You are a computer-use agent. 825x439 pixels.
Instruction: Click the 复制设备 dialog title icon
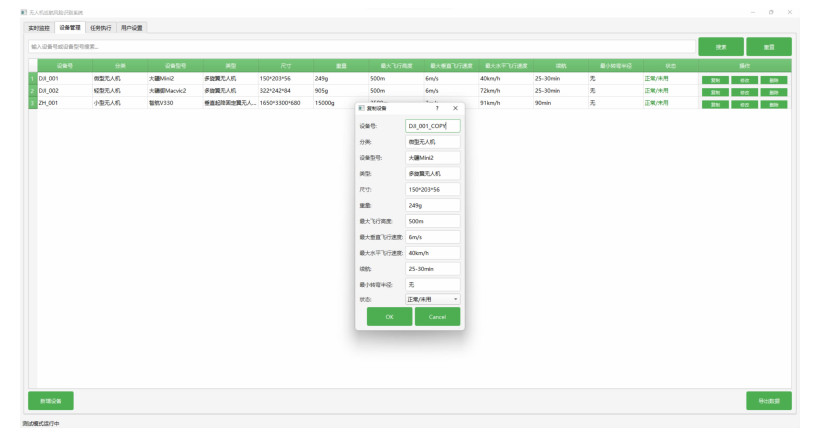pos(362,108)
